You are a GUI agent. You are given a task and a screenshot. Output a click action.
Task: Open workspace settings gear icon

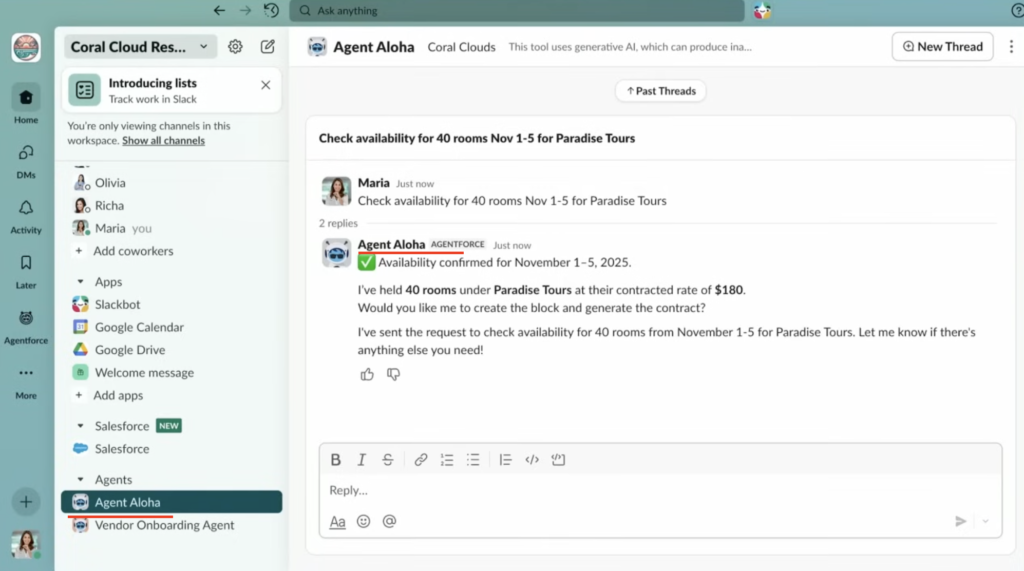235,46
